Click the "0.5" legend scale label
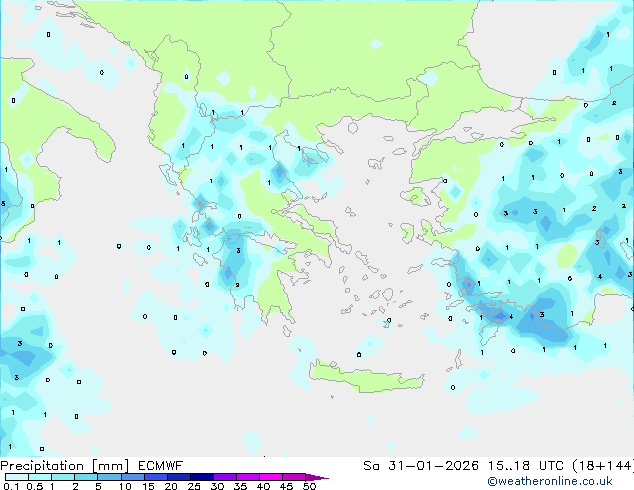Viewport: 634px width, 490px height. [35, 486]
